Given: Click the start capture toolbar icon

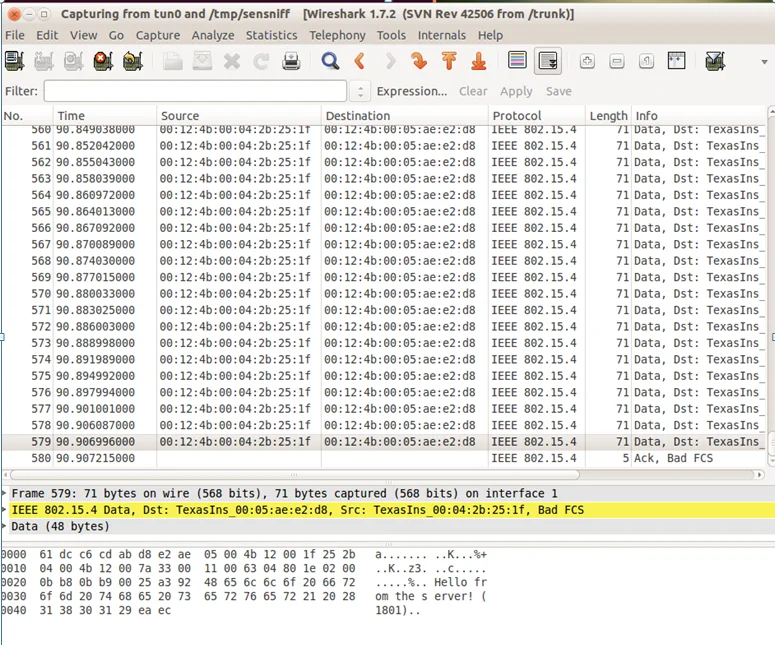Looking at the screenshot, I should point(74,61).
